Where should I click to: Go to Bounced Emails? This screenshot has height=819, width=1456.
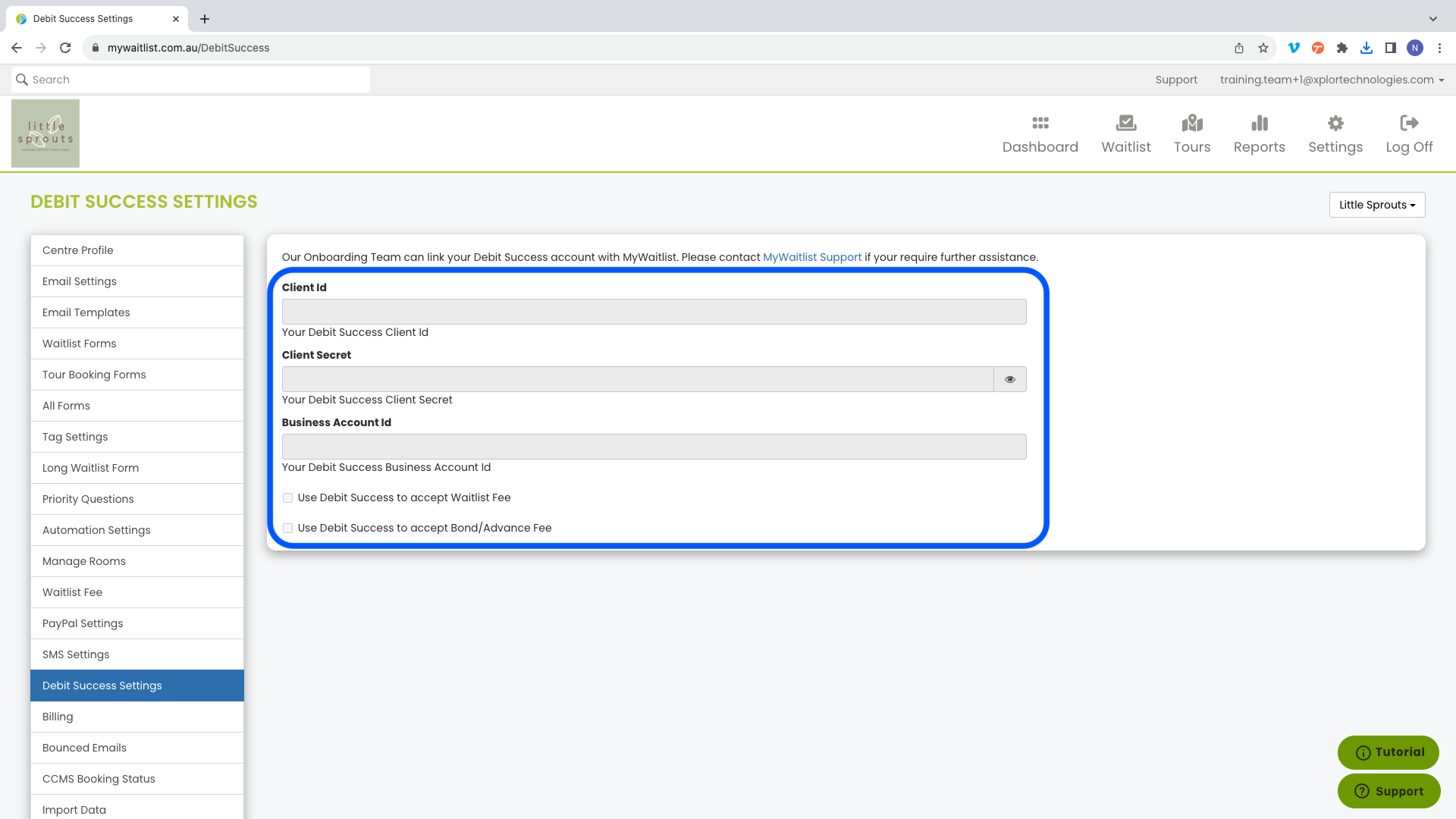[x=137, y=748]
